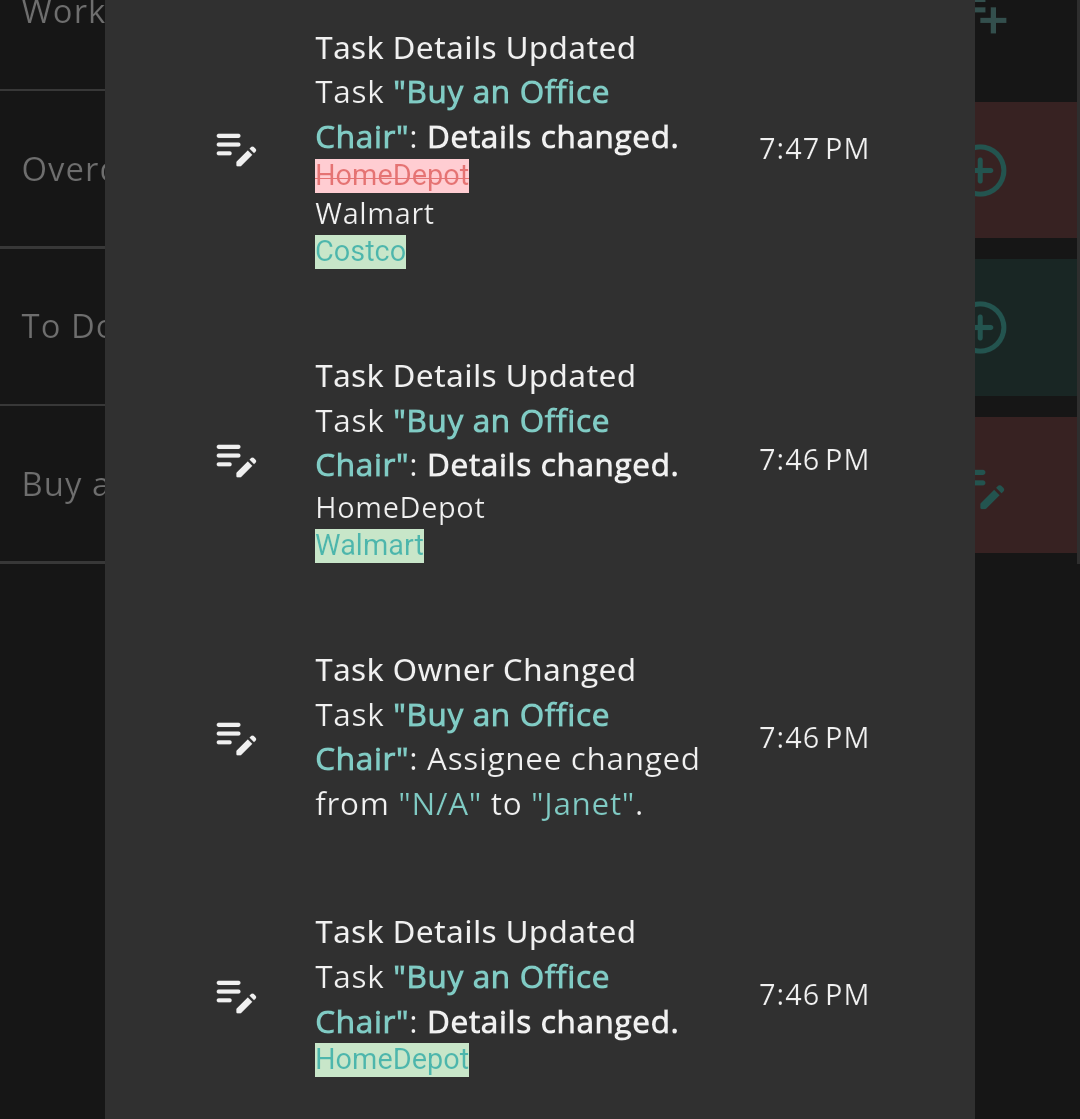Click the 7:46 PM timestamp of Task Owner Changed

(814, 738)
